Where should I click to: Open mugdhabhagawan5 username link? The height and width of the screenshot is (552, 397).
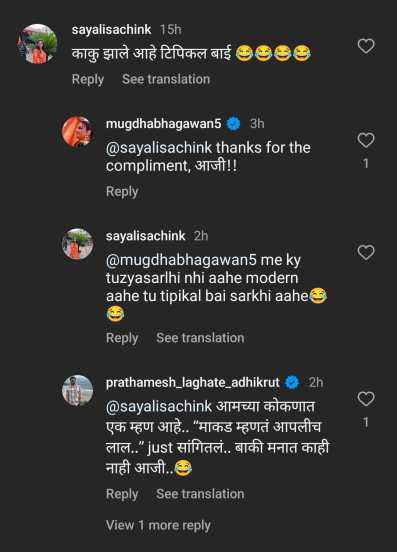164,124
